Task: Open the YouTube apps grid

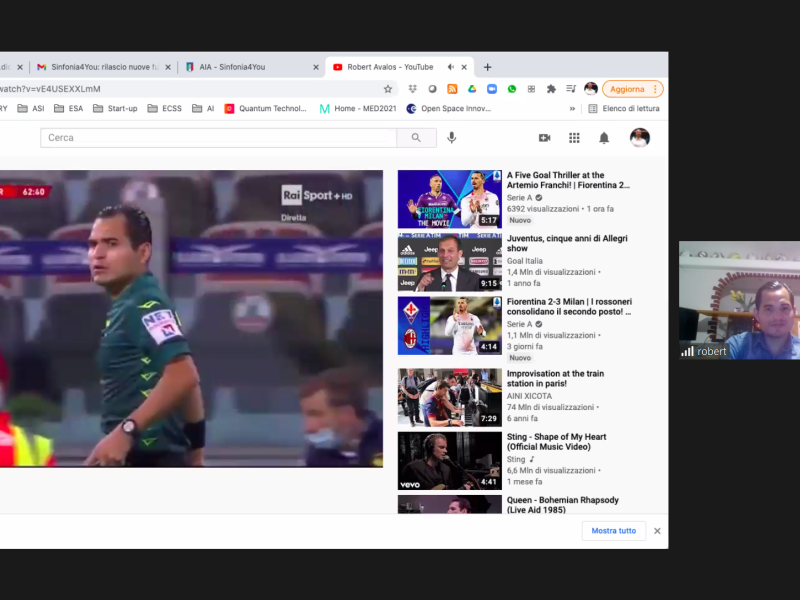Action: [x=574, y=138]
